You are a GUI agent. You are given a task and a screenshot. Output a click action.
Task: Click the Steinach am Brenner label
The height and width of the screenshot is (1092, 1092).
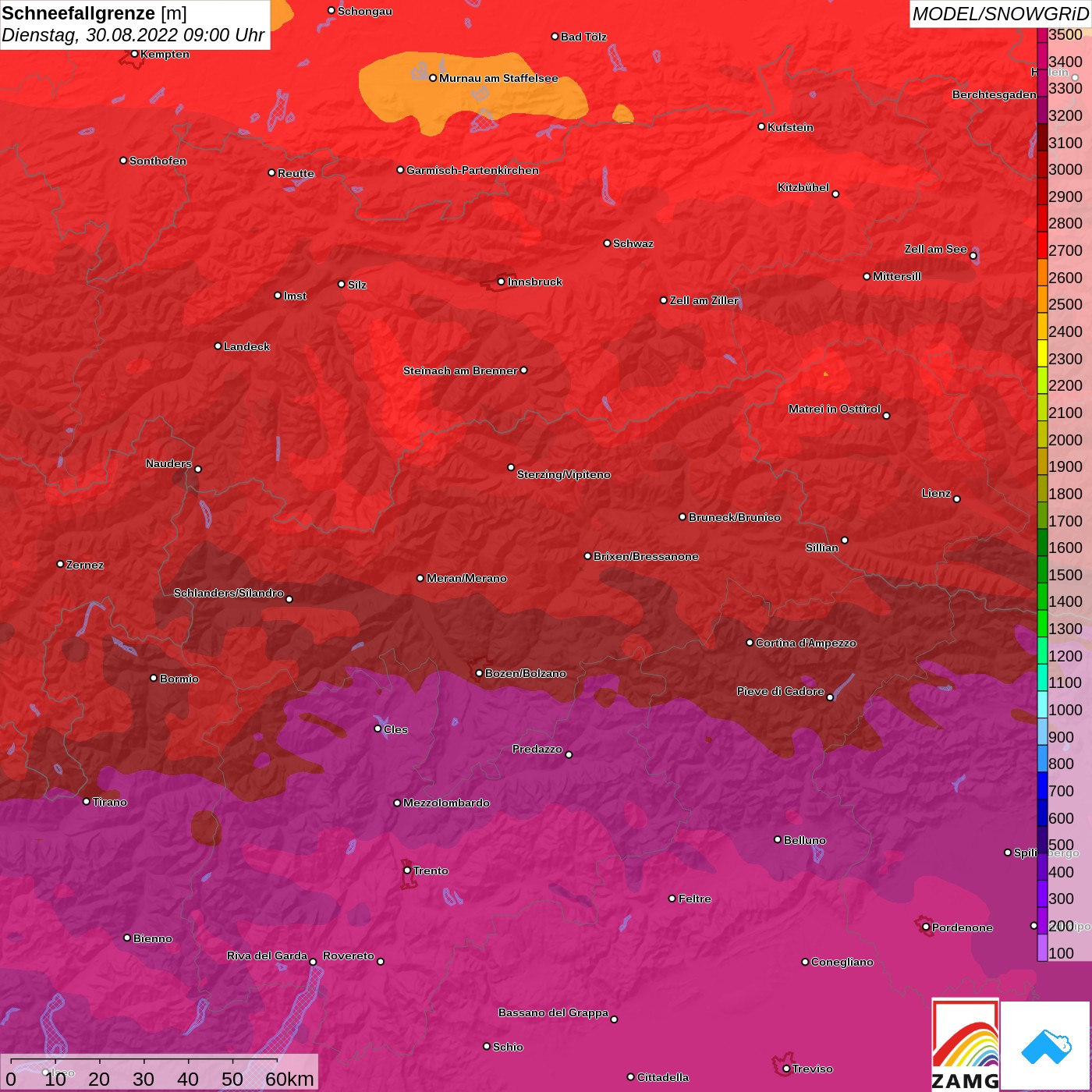tap(460, 370)
